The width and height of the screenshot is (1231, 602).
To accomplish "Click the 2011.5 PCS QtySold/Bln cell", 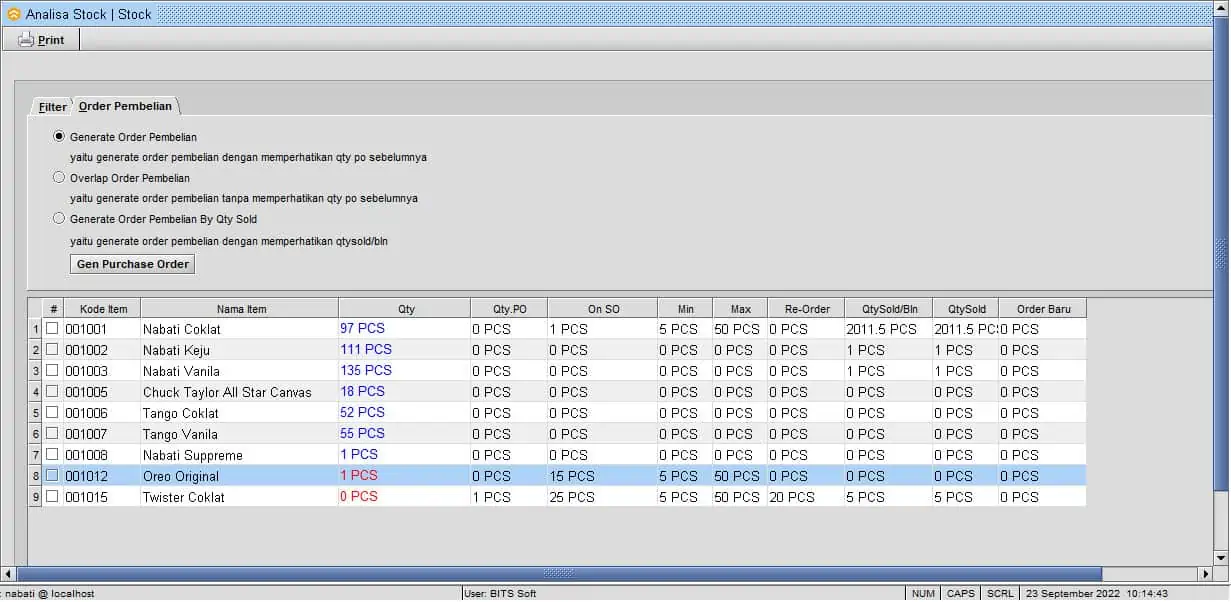I will (889, 329).
